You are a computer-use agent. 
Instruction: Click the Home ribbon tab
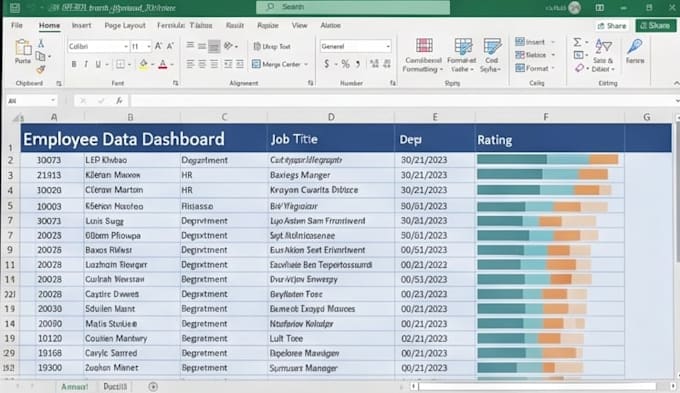pyautogui.click(x=49, y=25)
